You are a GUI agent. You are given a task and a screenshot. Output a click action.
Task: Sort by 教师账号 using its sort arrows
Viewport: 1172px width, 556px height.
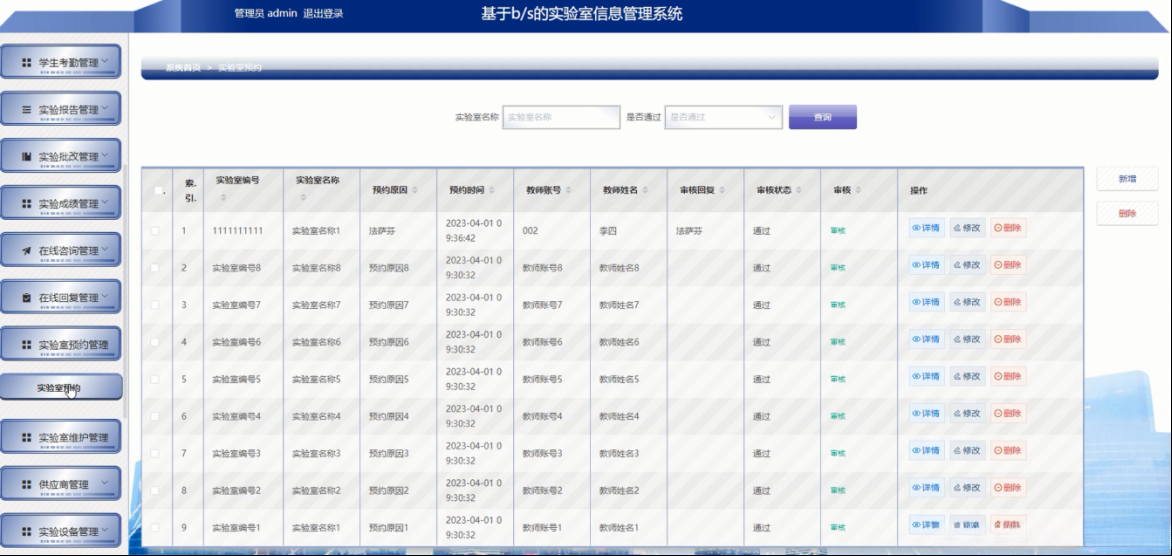[x=568, y=191]
